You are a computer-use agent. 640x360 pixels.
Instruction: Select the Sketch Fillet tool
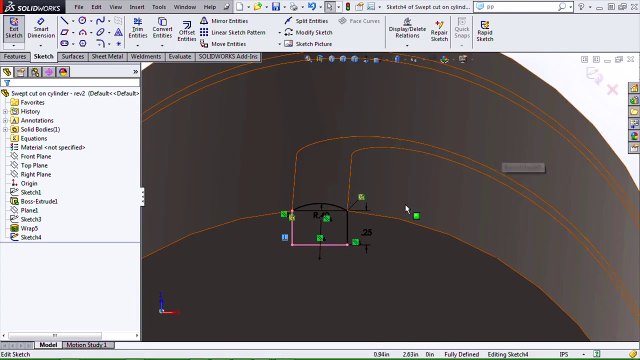click(100, 43)
